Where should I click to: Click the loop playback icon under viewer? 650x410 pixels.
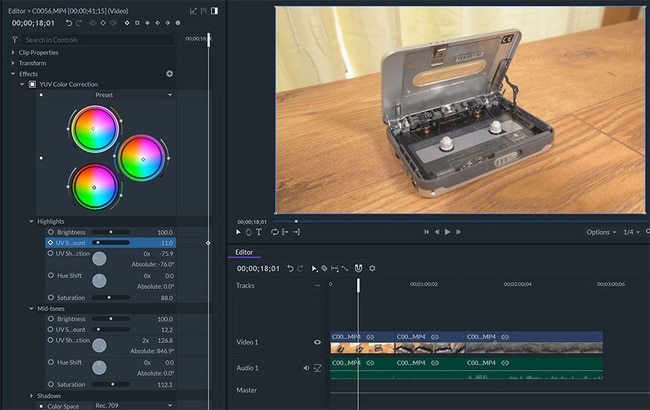point(274,232)
